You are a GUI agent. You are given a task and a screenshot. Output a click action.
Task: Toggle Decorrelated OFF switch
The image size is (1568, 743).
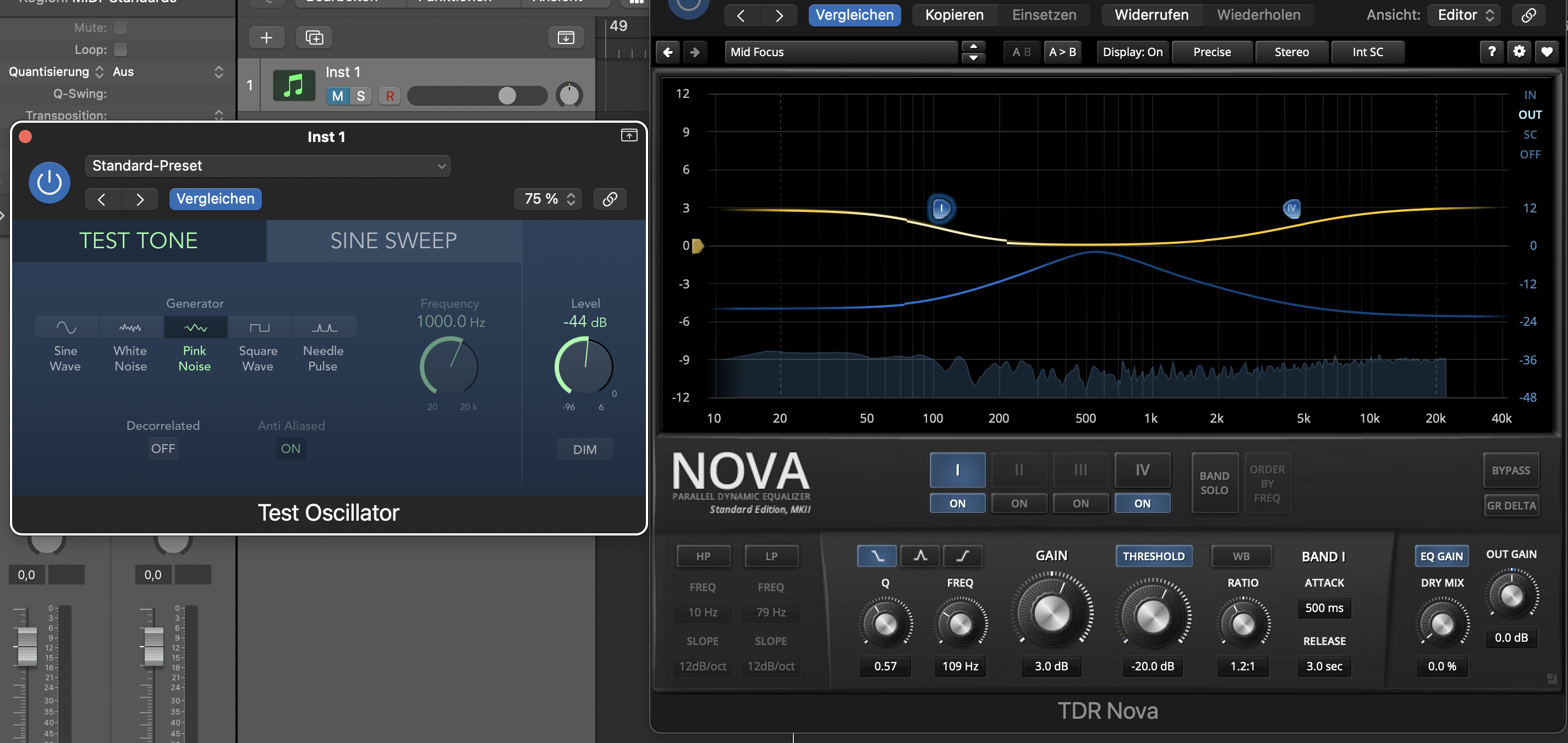pyautogui.click(x=163, y=449)
